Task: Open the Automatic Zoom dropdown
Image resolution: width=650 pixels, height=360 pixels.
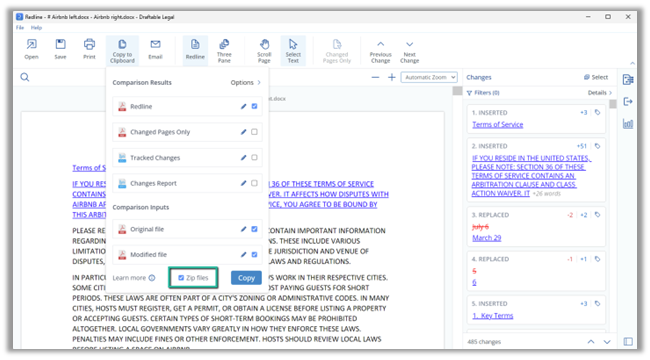Action: coord(429,77)
